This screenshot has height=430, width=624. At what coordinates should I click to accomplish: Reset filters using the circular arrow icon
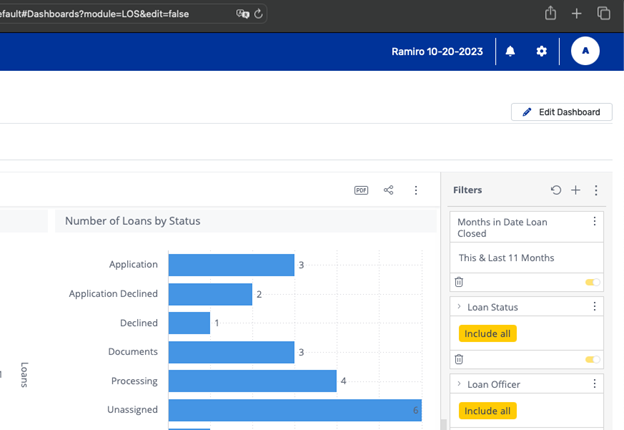pos(556,190)
